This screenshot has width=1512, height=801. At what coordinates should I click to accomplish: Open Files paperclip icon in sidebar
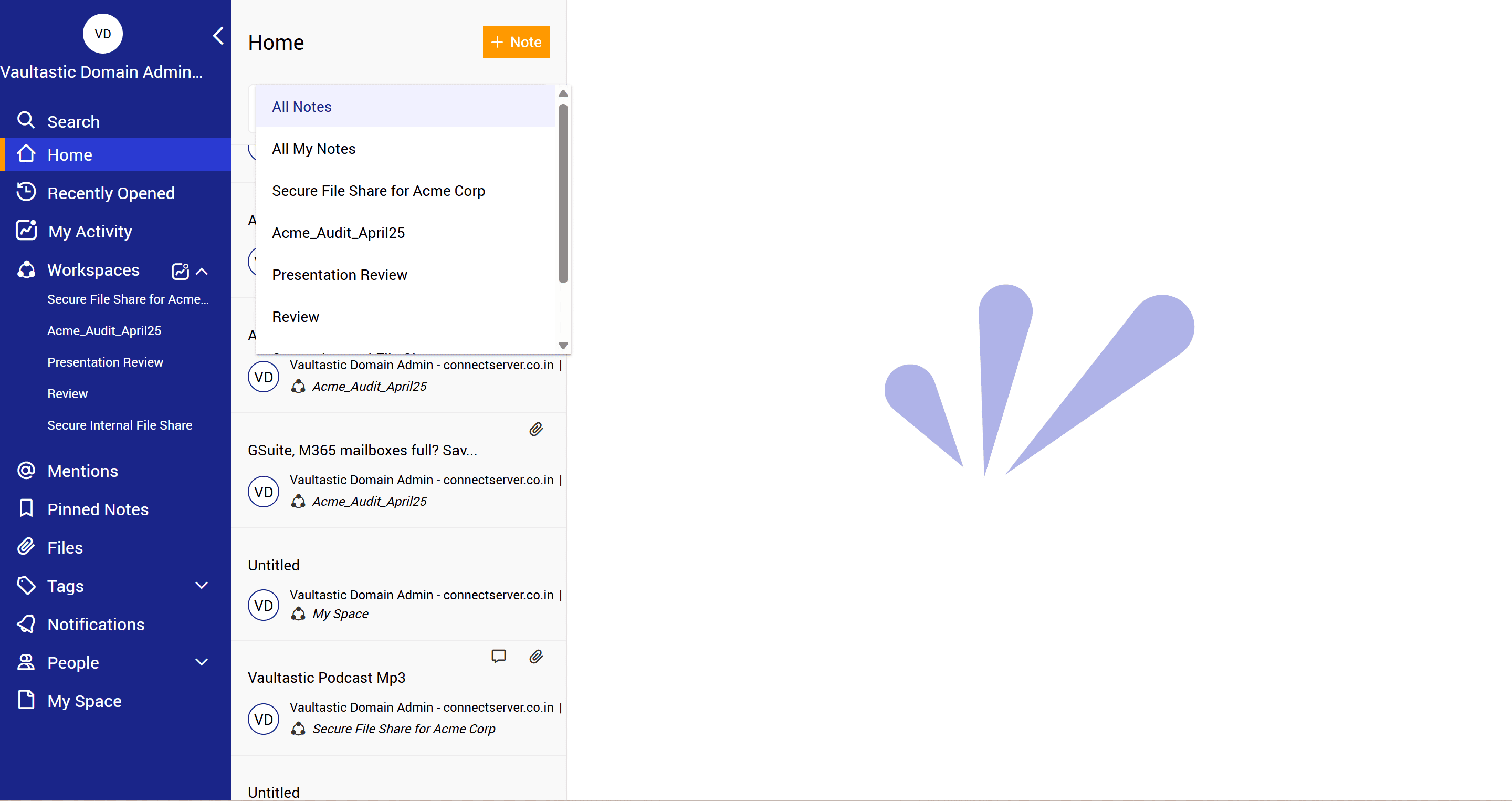click(26, 547)
